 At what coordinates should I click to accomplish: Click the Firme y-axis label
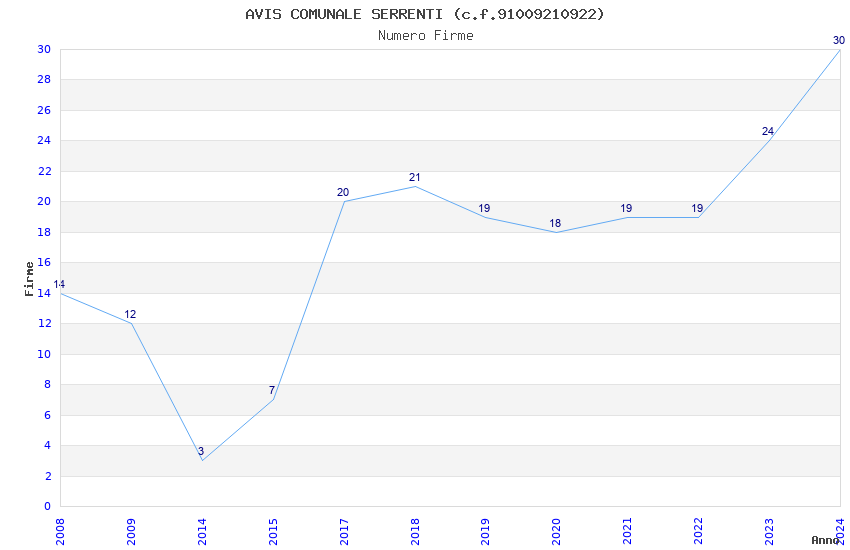click(29, 279)
